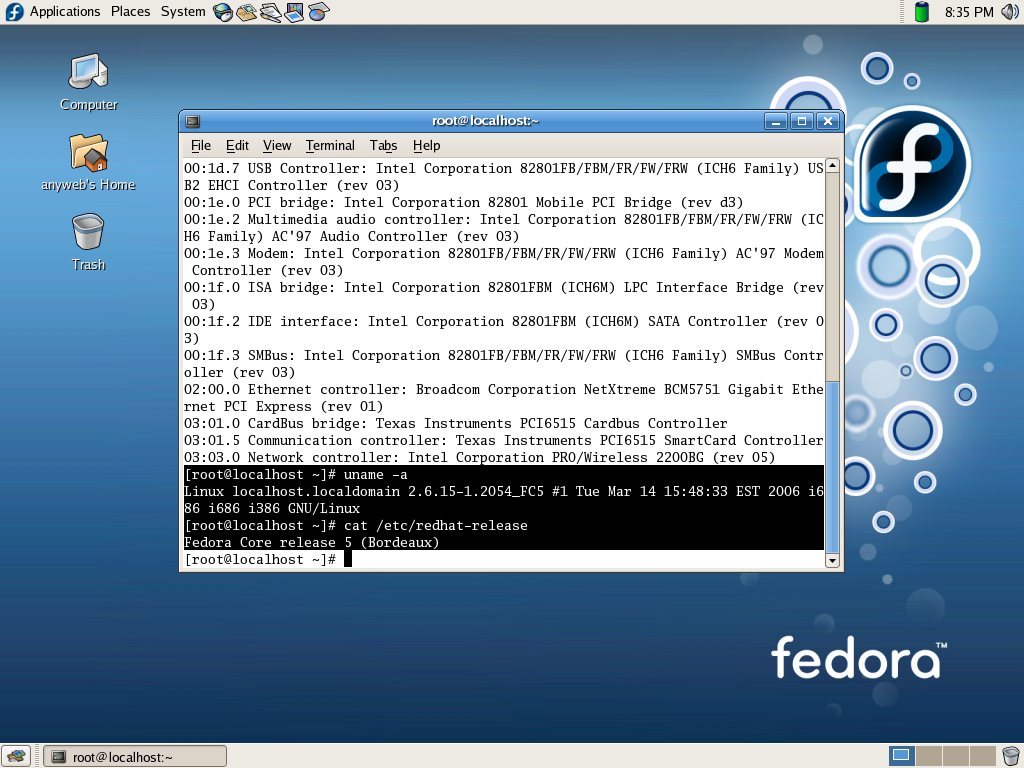Image resolution: width=1024 pixels, height=768 pixels.
Task: Switch to the third workspace in the switcher
Action: [955, 756]
